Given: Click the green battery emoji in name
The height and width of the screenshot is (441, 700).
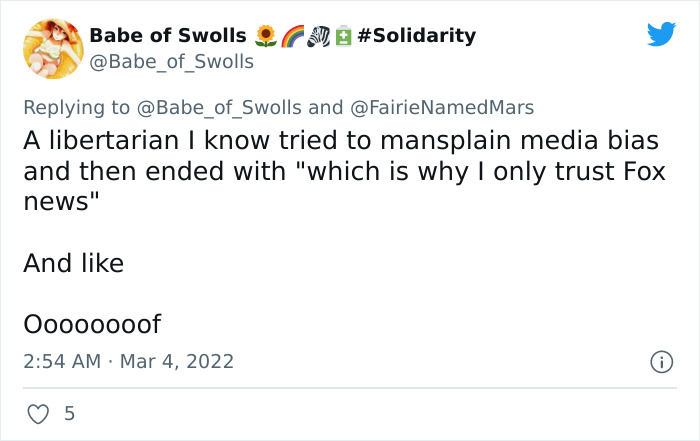Looking at the screenshot, I should point(343,36).
